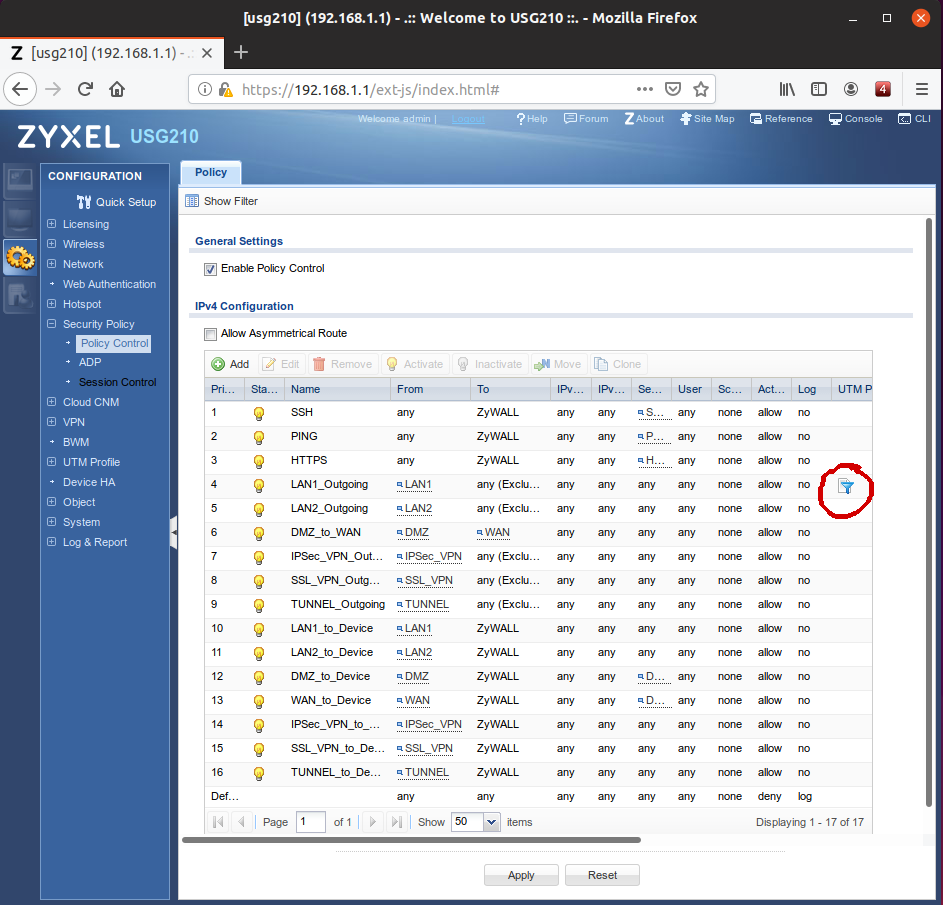This screenshot has height=905, width=943.
Task: Open the Configuration gear sidebar icon
Action: (20, 259)
